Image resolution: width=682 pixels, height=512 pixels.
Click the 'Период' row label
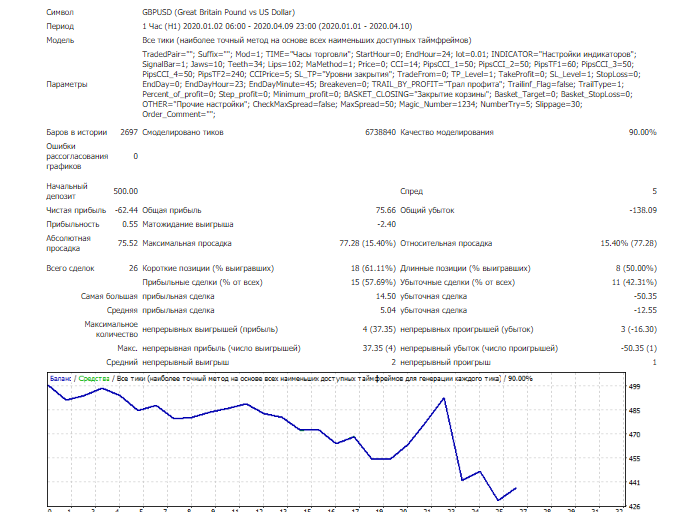60,26
